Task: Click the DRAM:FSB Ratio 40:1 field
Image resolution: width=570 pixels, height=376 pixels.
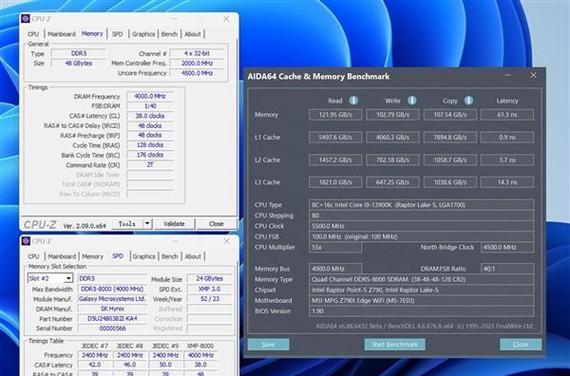Action: [x=507, y=269]
